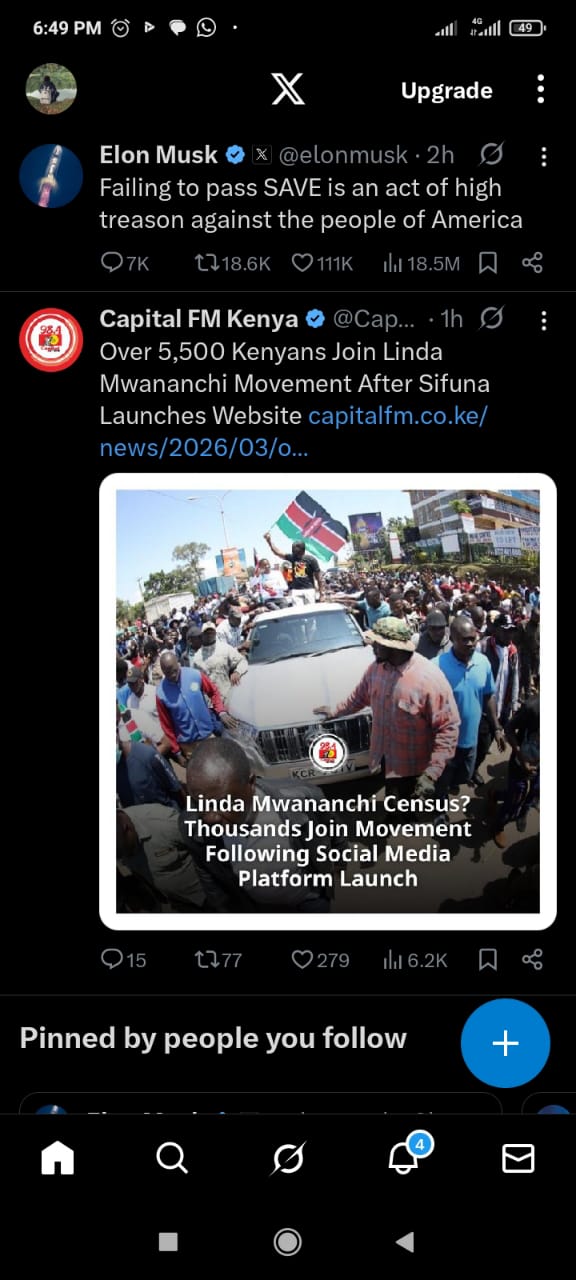Viewport: 576px width, 1280px height.
Task: Open the top-right three-dot overflow menu
Action: pos(540,89)
